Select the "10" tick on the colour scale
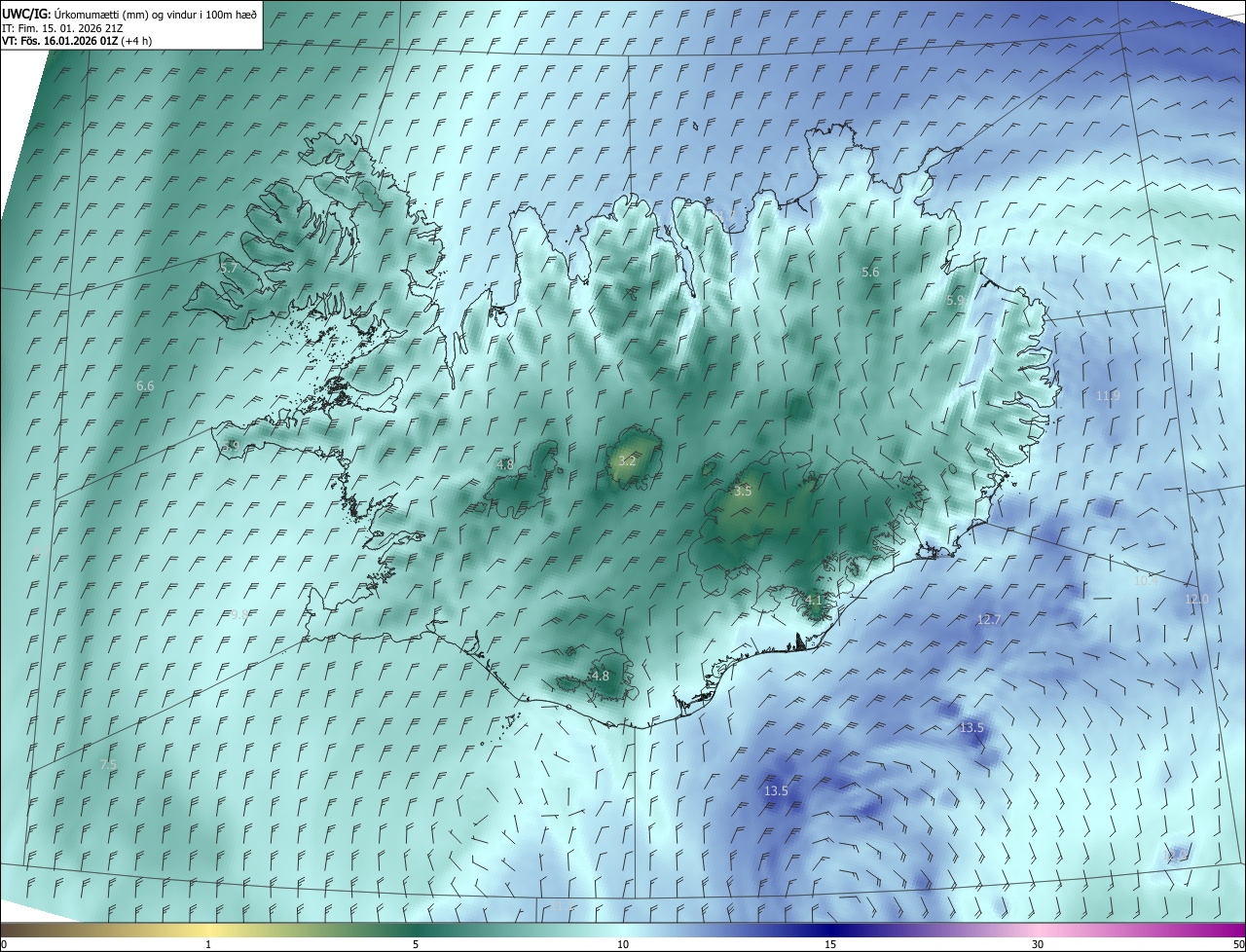Image resolution: width=1246 pixels, height=952 pixels. [623, 944]
